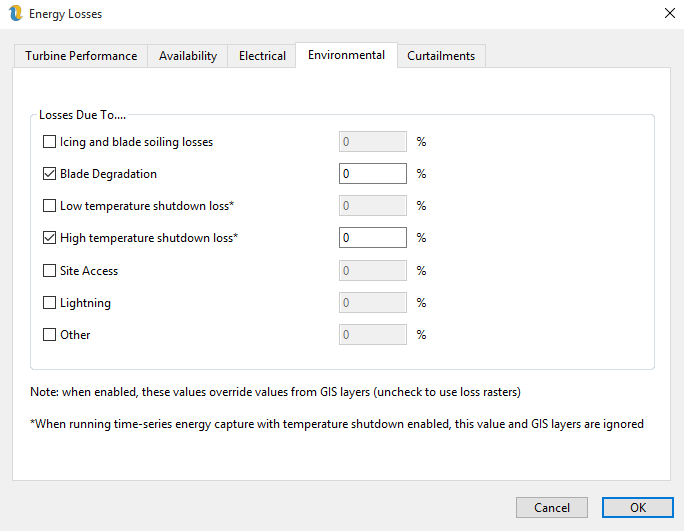Disable High temperature shutdown loss checkbox

[x=50, y=238]
